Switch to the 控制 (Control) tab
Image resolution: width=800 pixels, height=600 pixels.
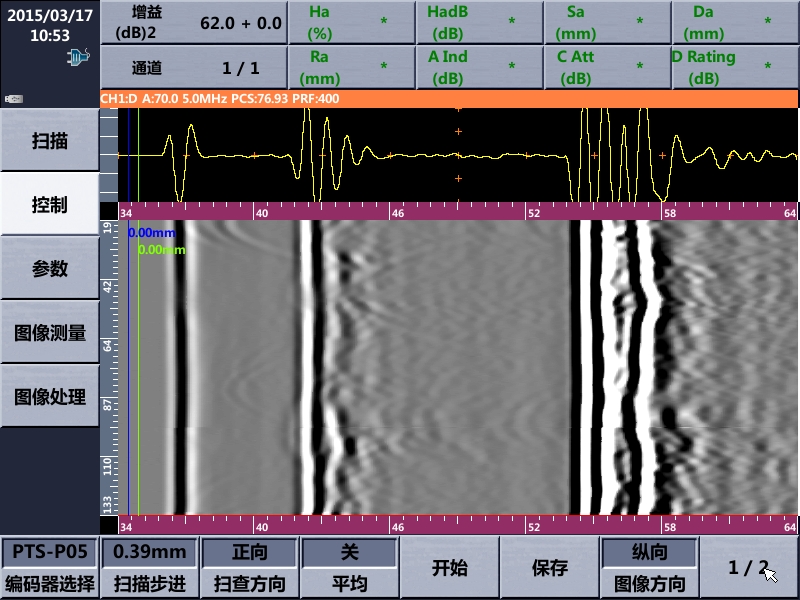click(x=50, y=205)
